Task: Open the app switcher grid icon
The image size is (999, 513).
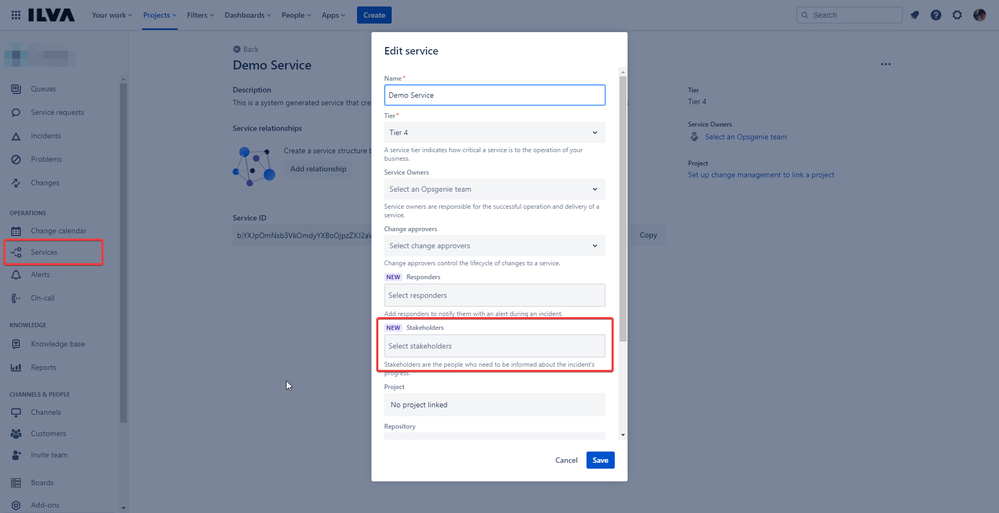Action: coord(16,15)
